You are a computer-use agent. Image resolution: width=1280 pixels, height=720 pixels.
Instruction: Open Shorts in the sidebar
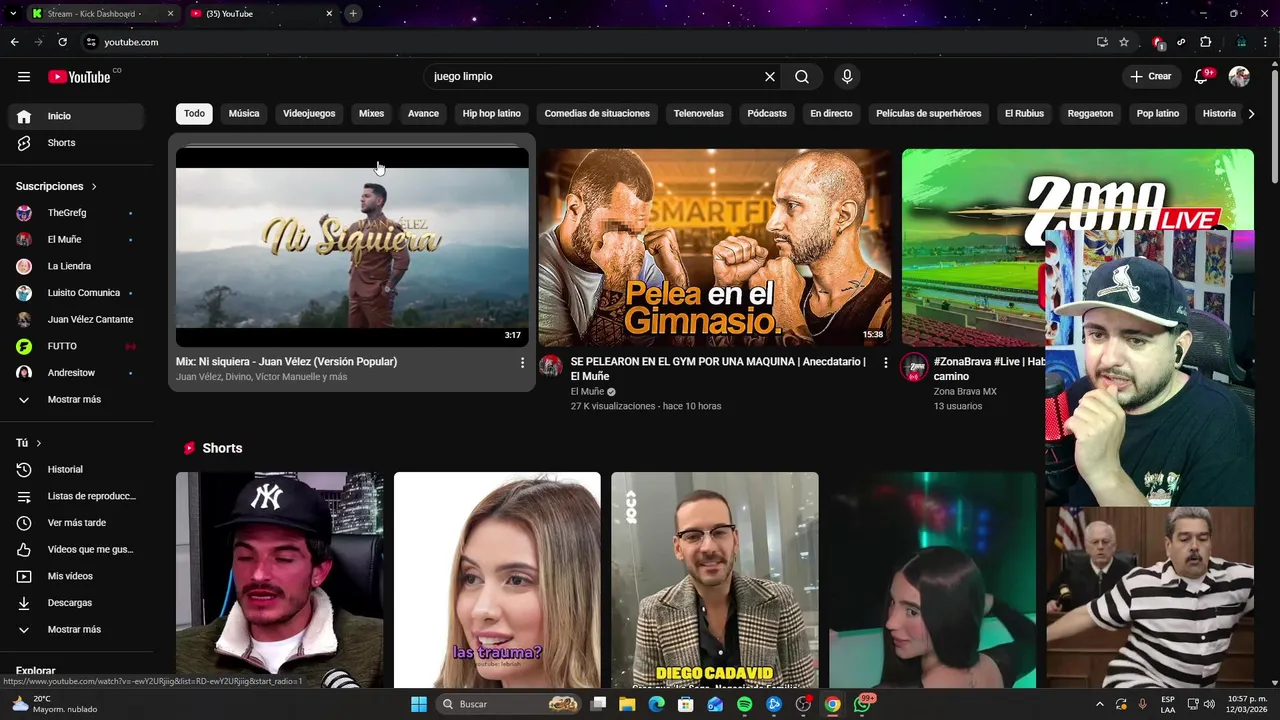(x=78, y=143)
